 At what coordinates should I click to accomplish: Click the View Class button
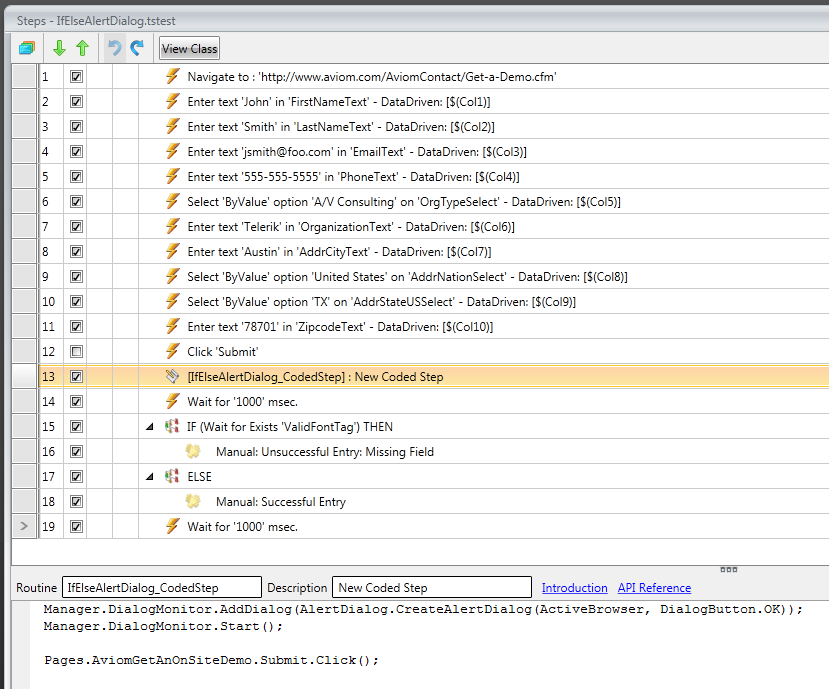click(x=189, y=49)
